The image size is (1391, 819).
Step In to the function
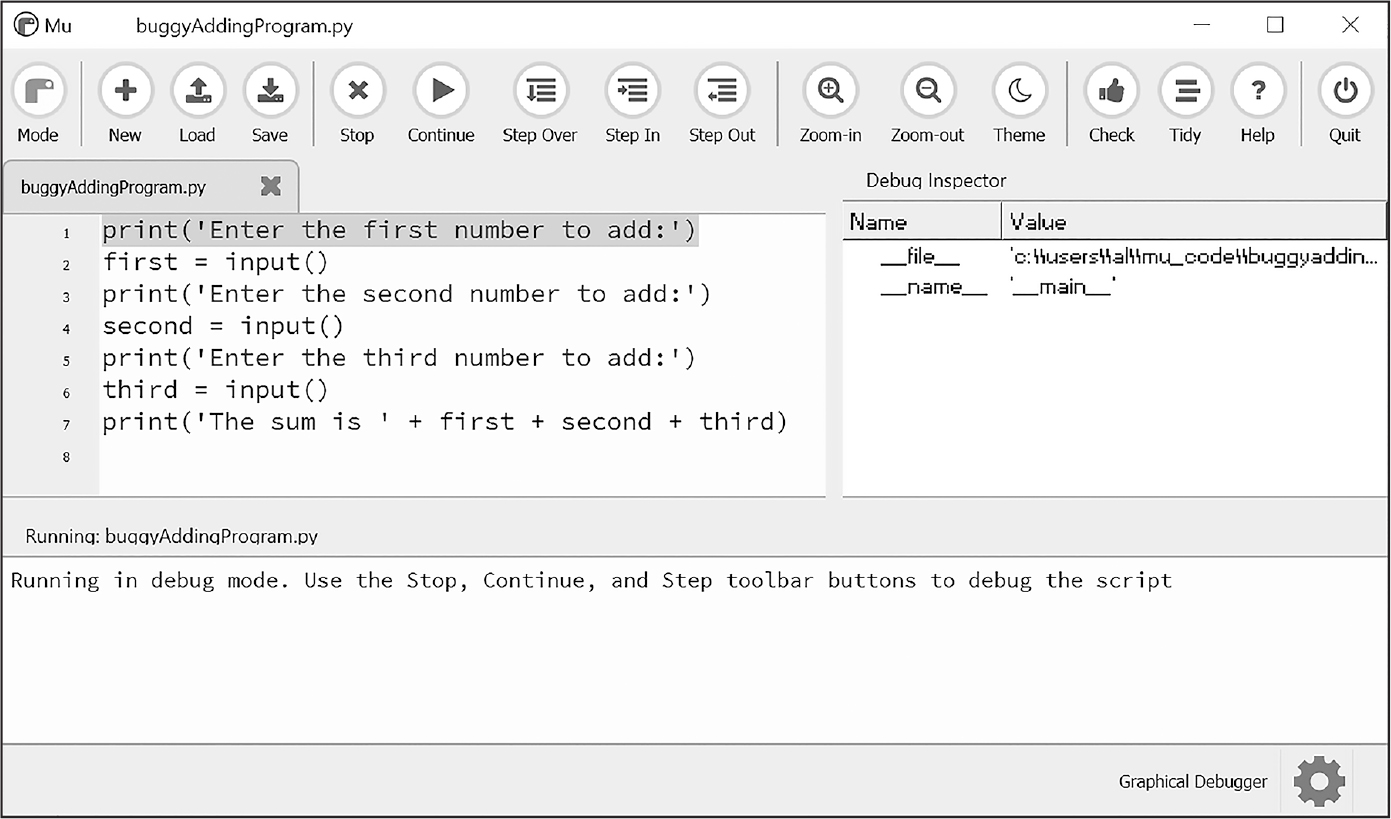click(x=632, y=104)
